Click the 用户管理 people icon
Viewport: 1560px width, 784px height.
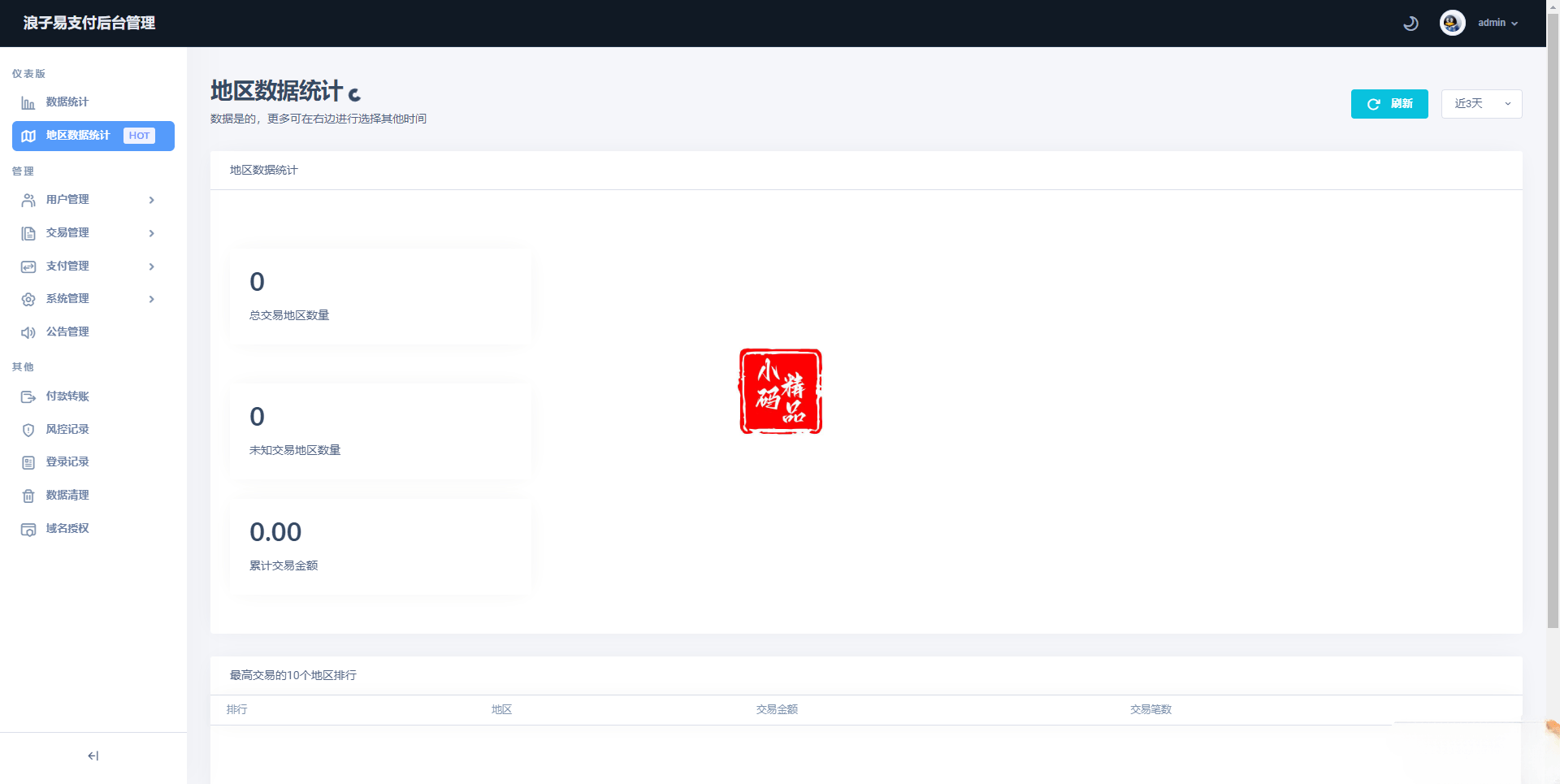[28, 201]
